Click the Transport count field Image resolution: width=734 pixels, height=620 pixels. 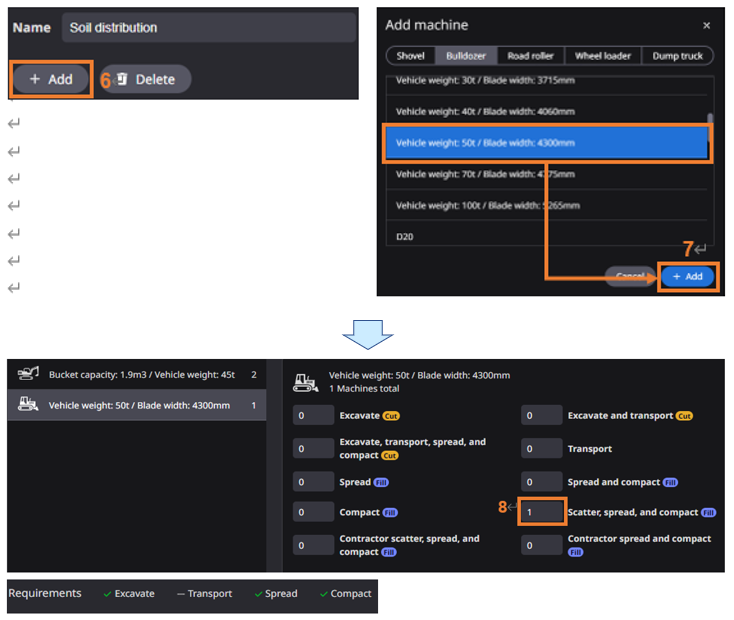pos(541,449)
